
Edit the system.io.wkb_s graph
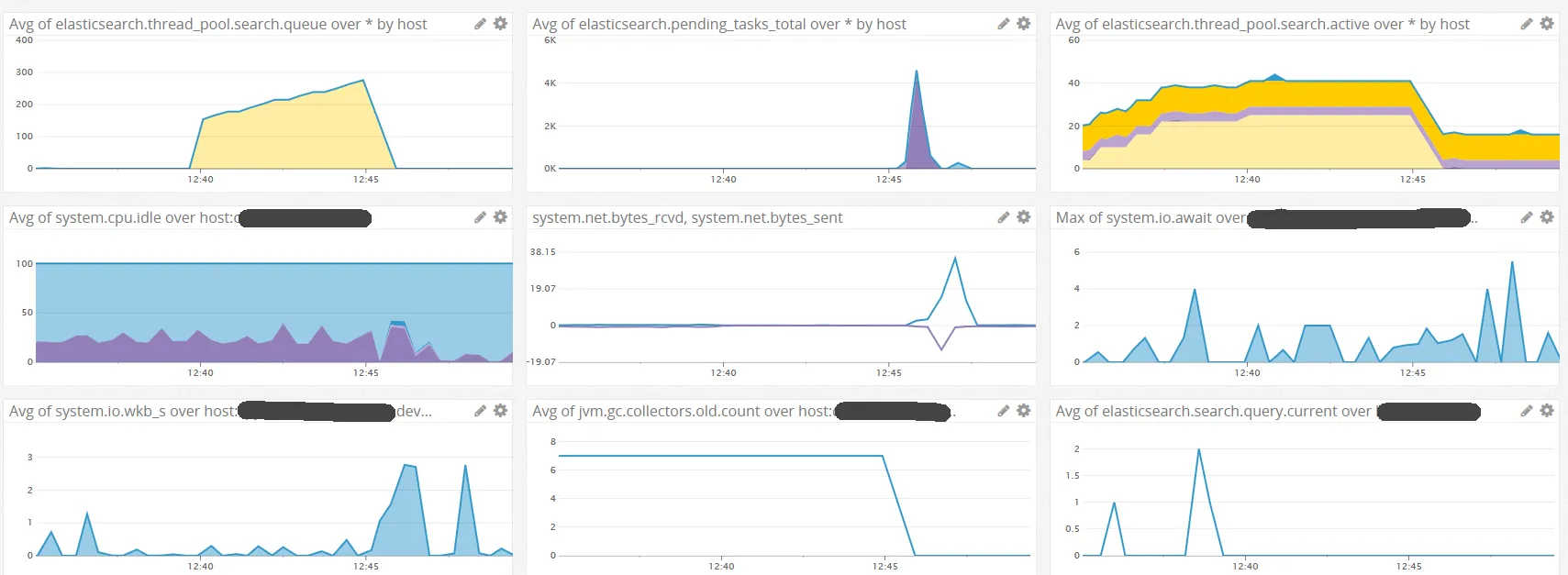coord(480,411)
